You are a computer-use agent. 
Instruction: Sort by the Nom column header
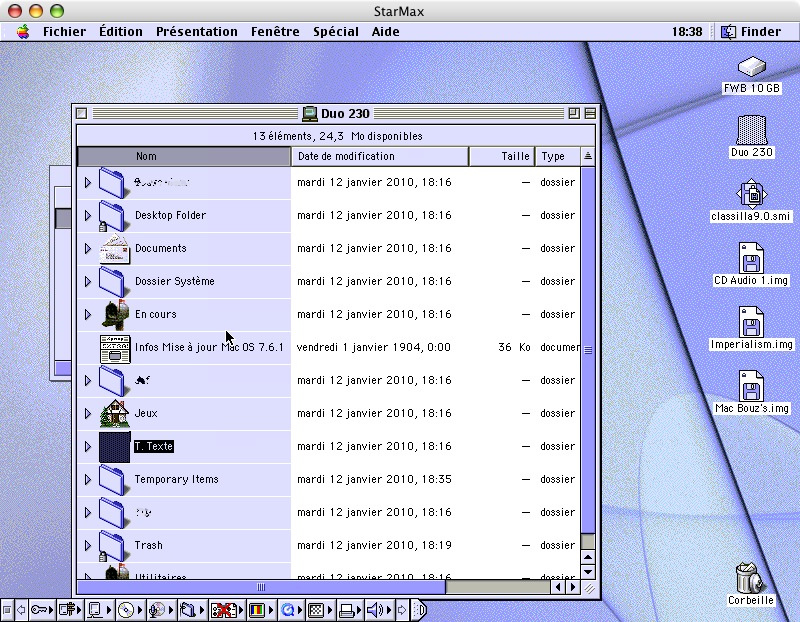coord(184,156)
